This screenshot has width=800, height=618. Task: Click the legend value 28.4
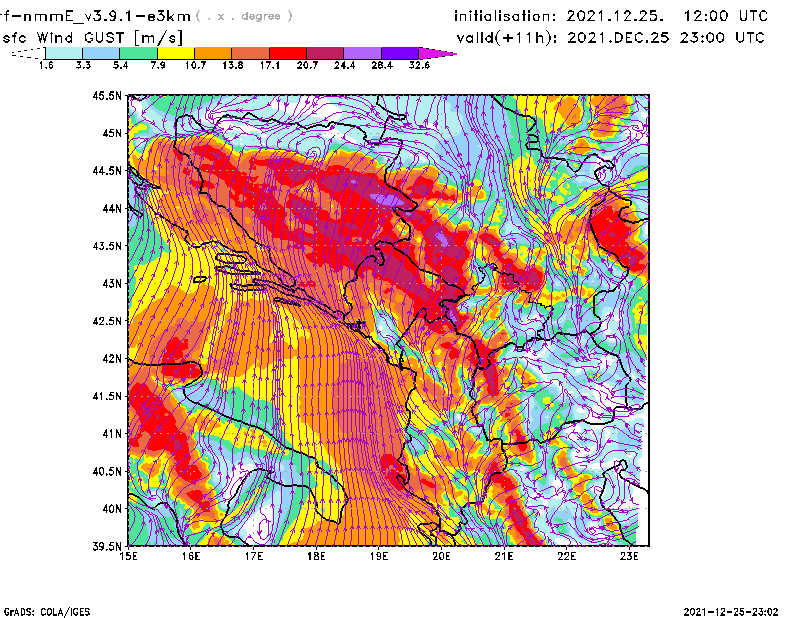(x=382, y=65)
